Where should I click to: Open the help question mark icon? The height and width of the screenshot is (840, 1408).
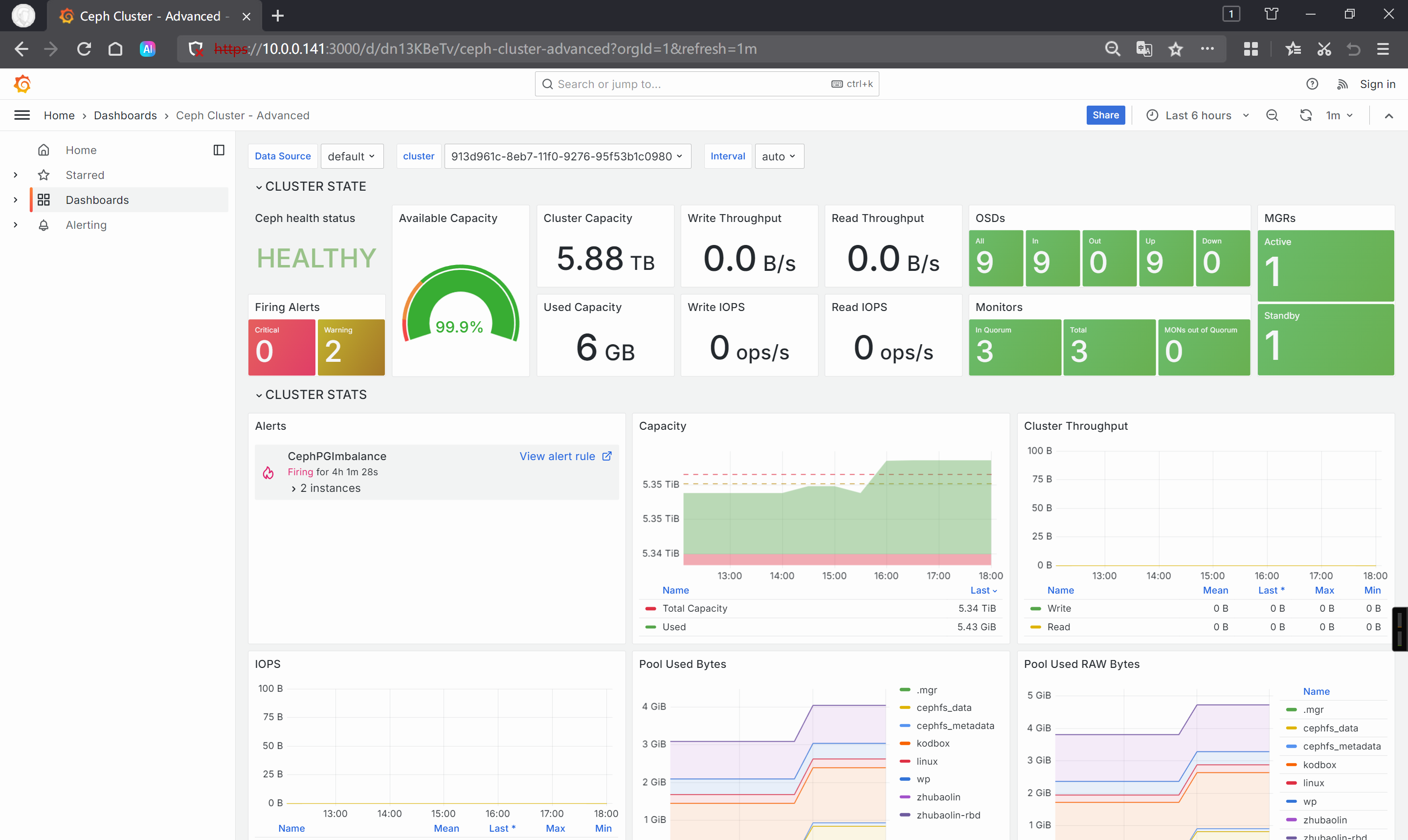(1312, 84)
